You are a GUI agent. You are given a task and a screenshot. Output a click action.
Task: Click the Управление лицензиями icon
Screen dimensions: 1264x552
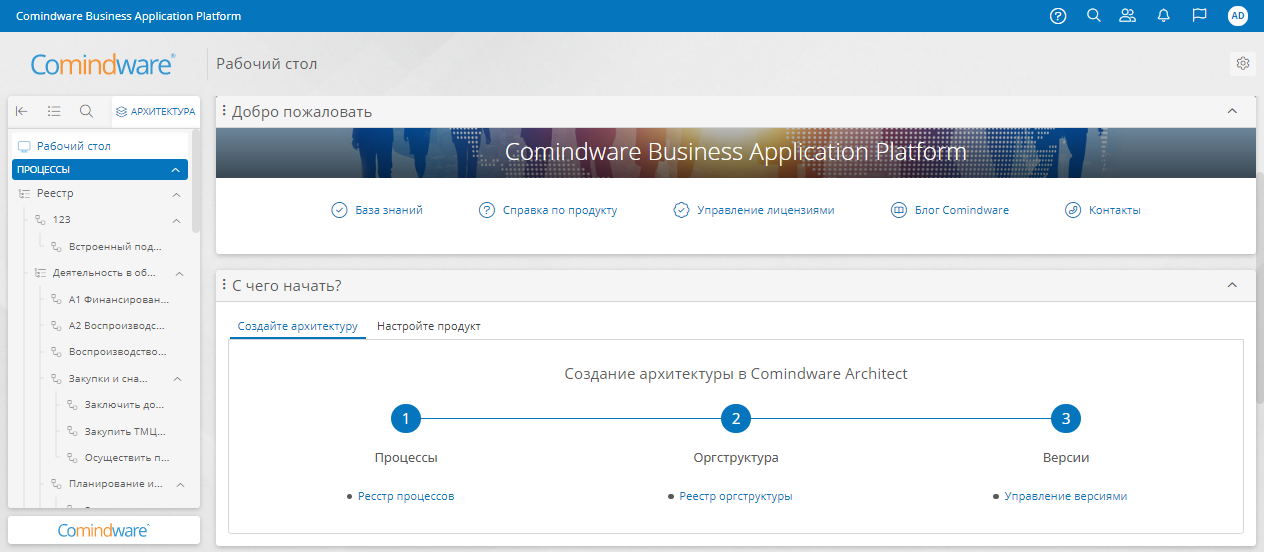pos(681,210)
